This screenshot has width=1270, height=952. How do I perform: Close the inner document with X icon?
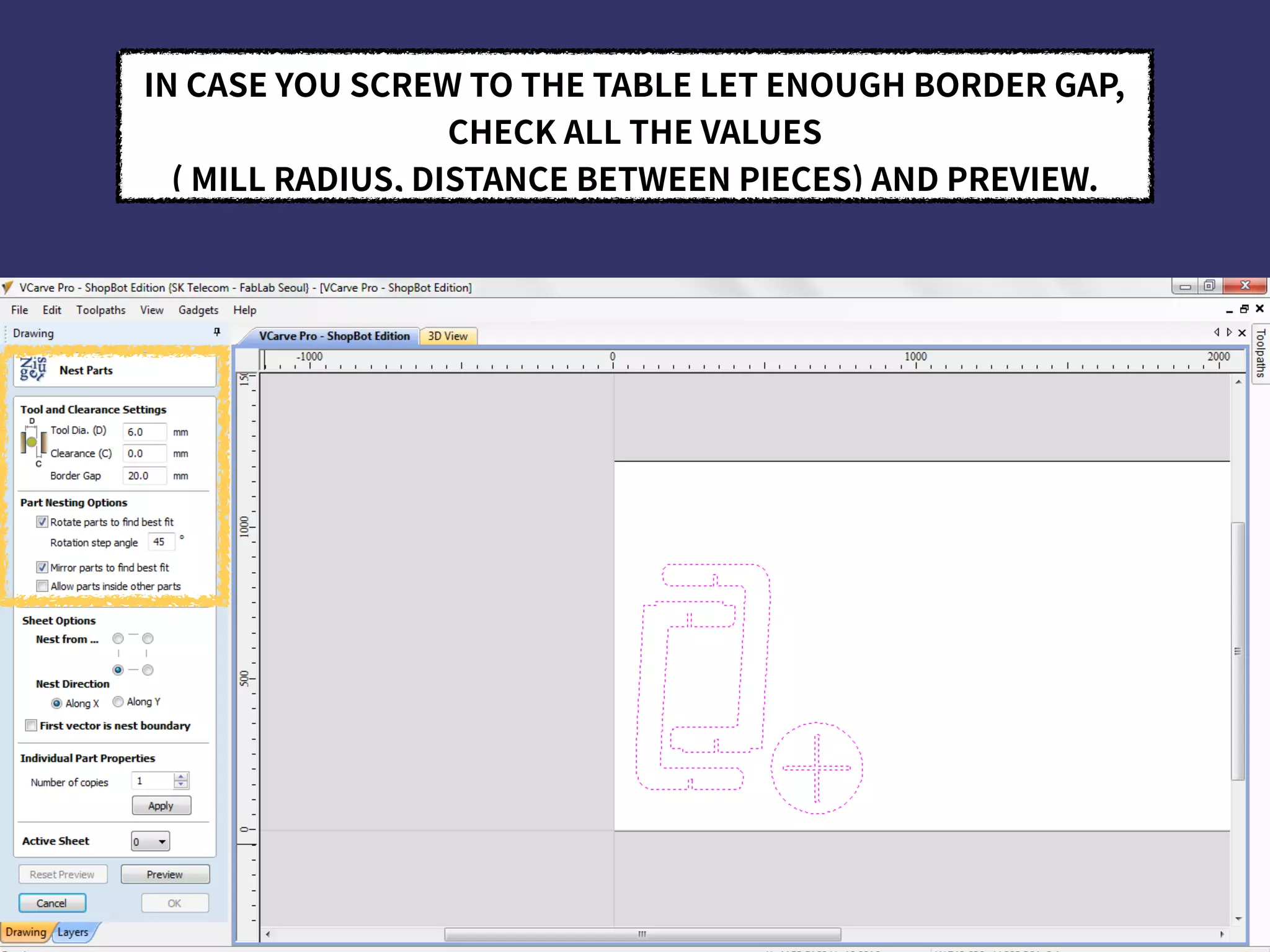tap(1259, 309)
